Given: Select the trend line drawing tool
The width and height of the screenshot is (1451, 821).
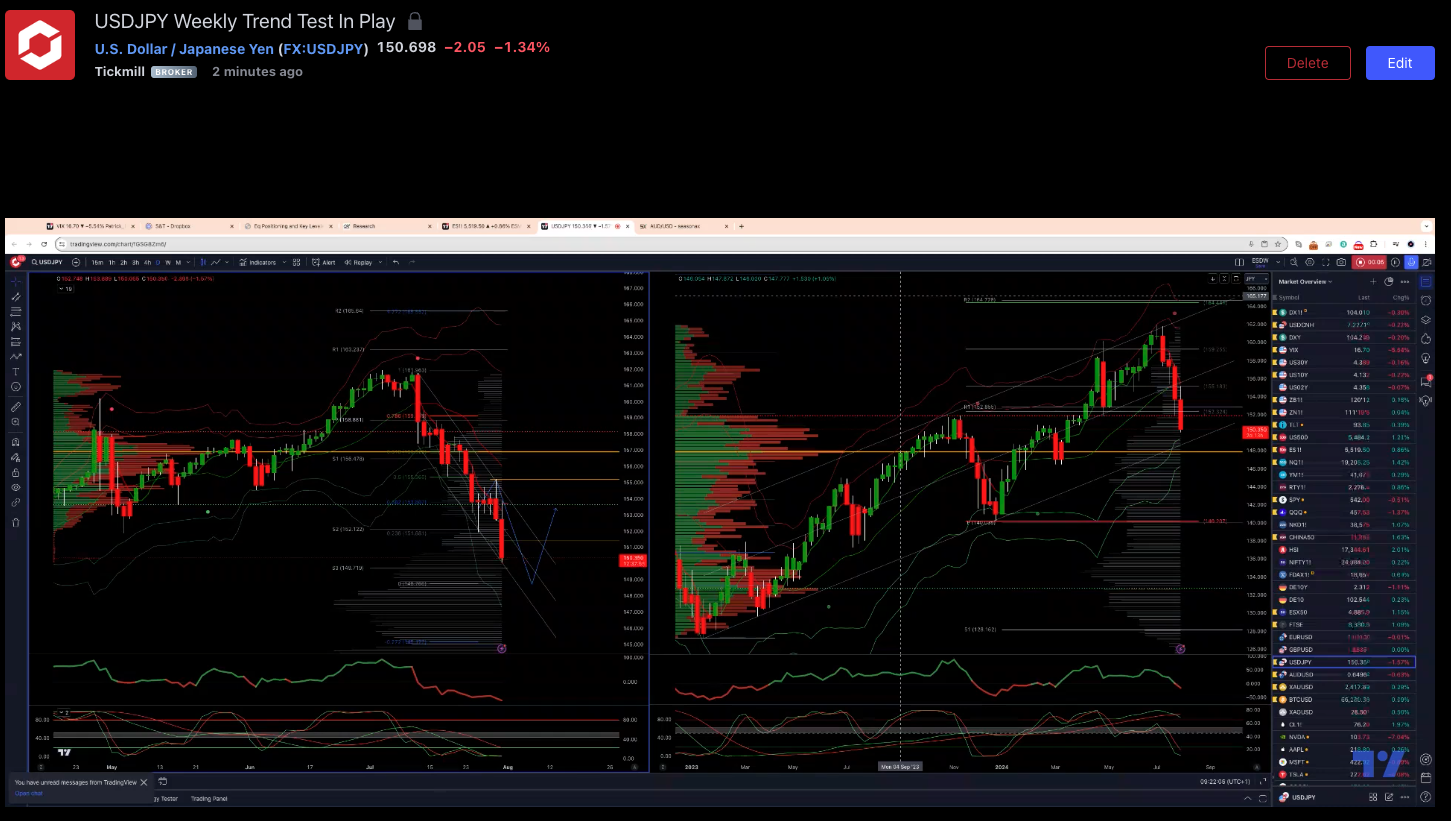Looking at the screenshot, I should click(x=16, y=297).
